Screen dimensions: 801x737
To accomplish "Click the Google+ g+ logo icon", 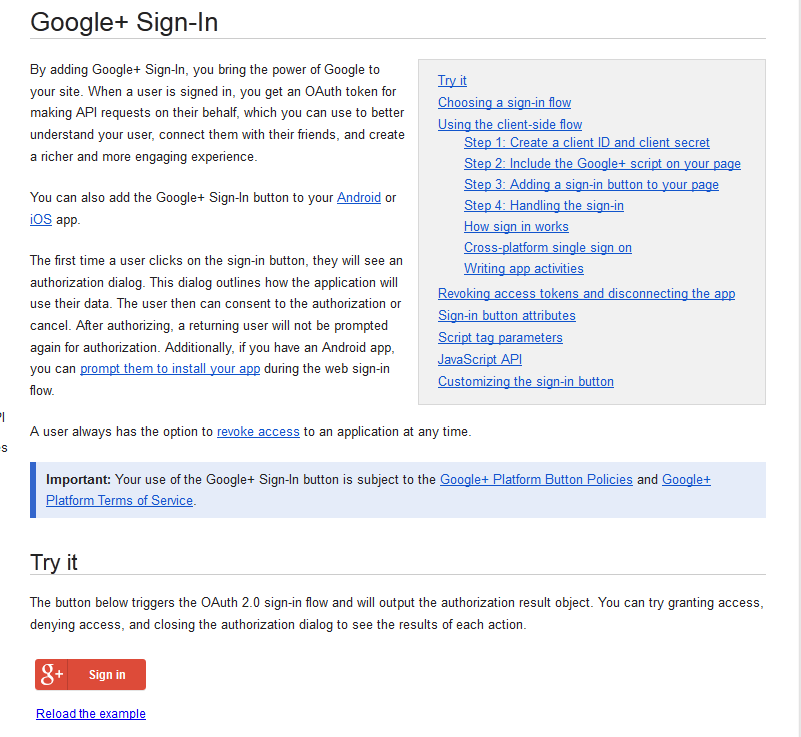I will [52, 674].
